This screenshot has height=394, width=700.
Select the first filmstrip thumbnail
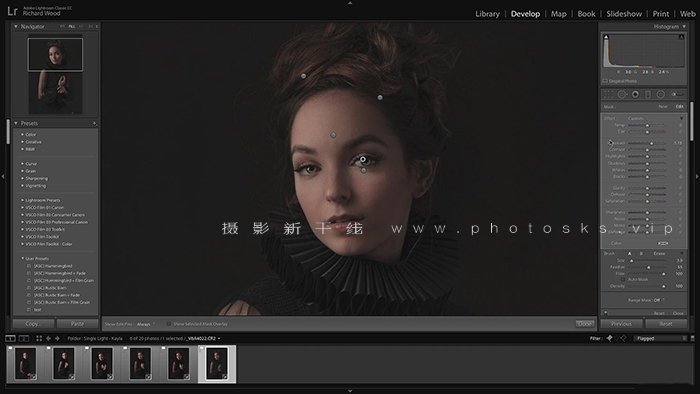tap(25, 364)
